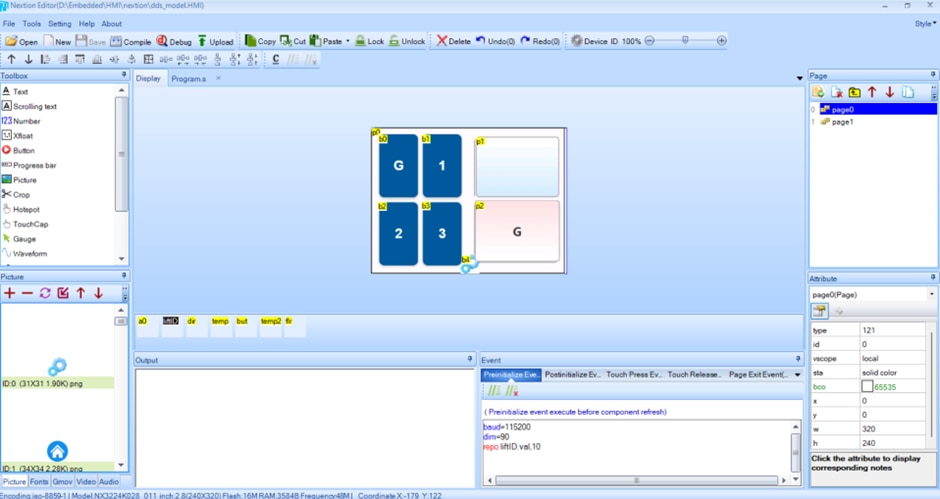Increase zoom with the plus button

pos(722,41)
